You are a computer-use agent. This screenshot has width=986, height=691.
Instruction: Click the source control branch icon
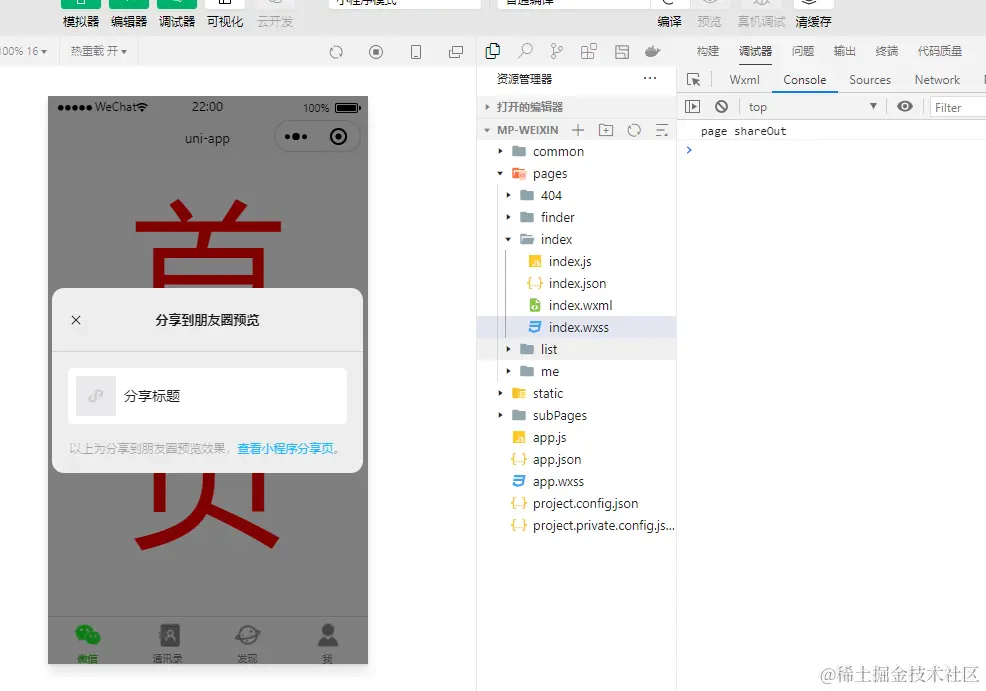pos(556,51)
